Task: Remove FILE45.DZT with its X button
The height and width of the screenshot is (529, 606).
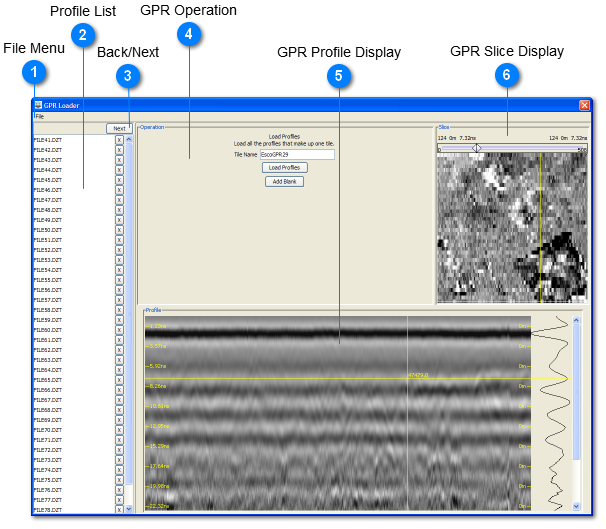Action: click(119, 180)
